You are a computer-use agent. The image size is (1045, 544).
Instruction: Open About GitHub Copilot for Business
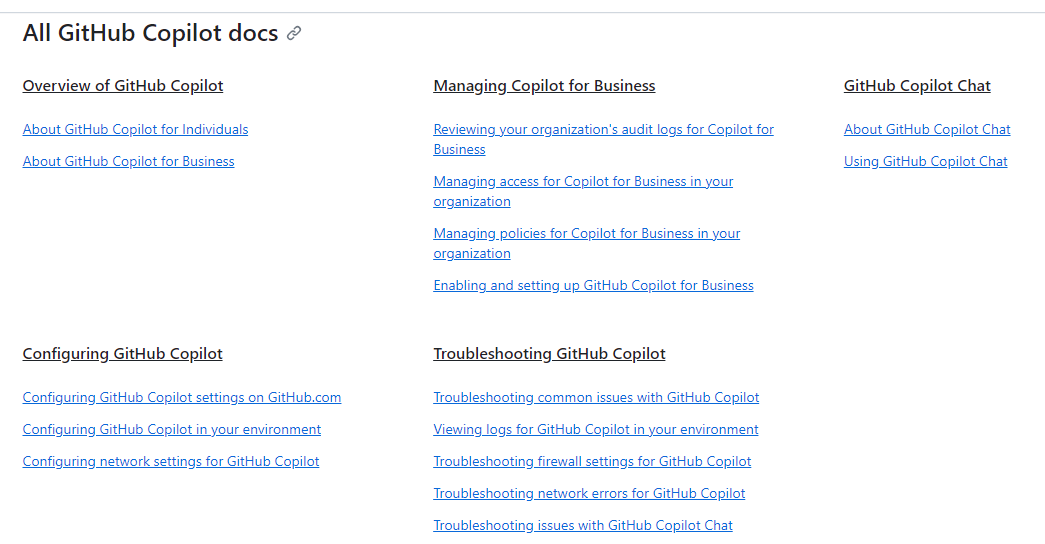click(129, 161)
